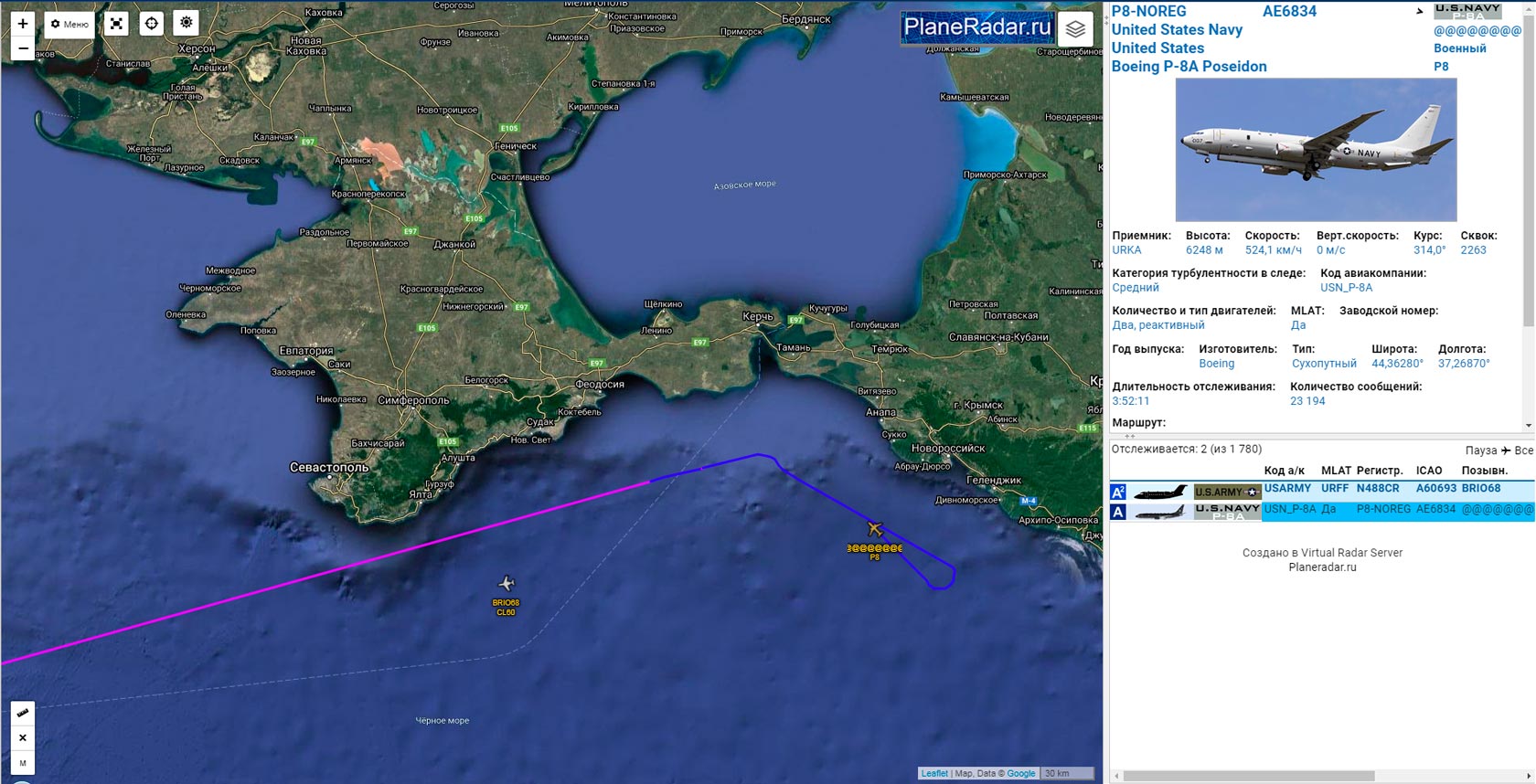Image resolution: width=1536 pixels, height=784 pixels.
Task: Click the BRIO68 callsign cell
Action: coord(1481,489)
